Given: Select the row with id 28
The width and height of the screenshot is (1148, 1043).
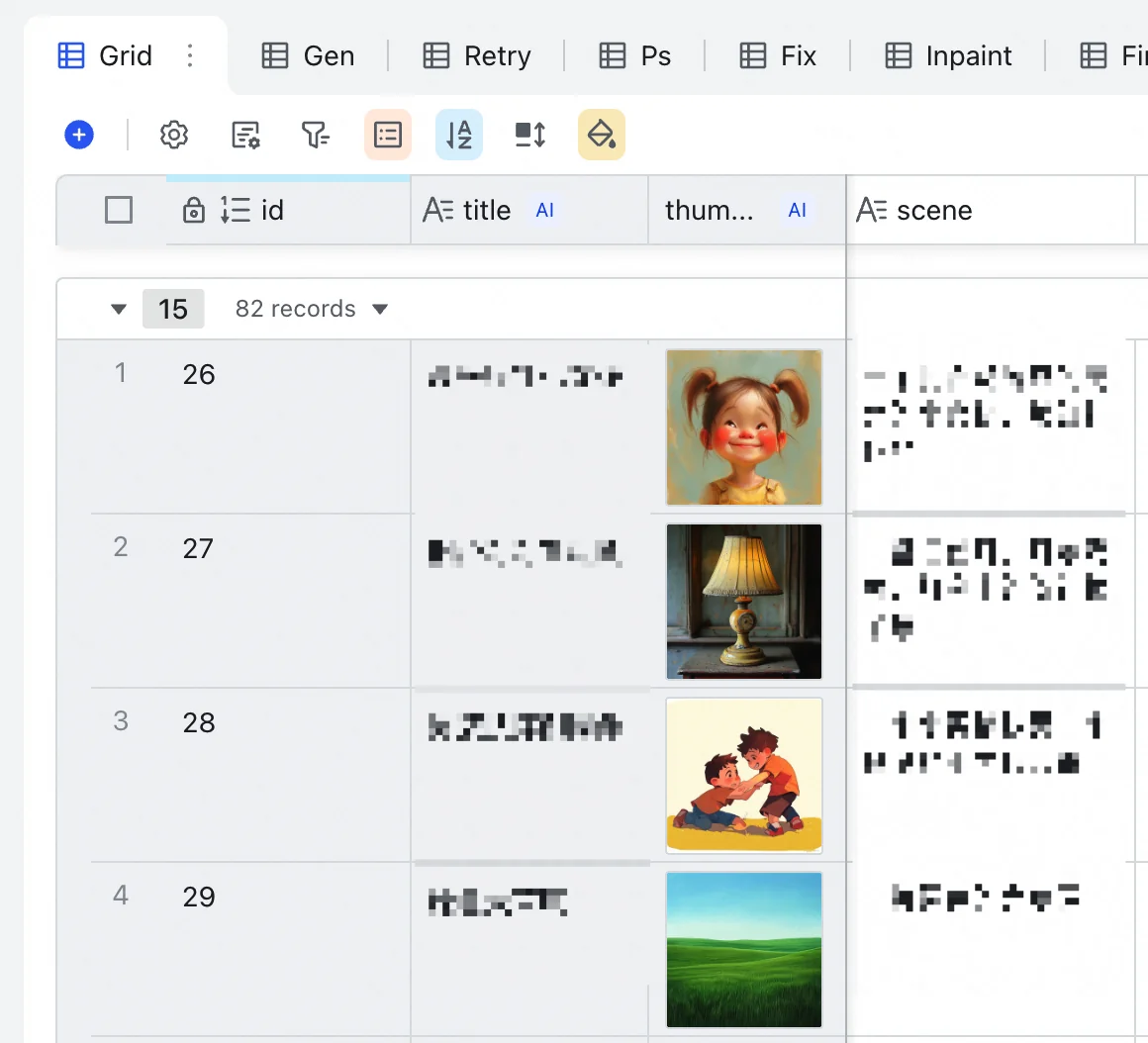Looking at the screenshot, I should click(x=199, y=722).
